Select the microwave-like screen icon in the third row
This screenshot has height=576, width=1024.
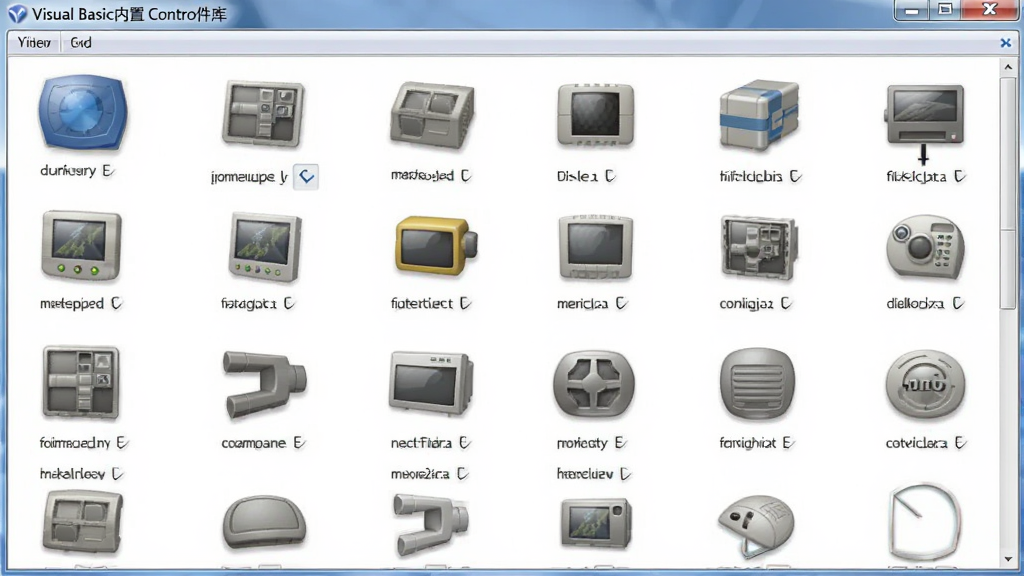pos(430,383)
